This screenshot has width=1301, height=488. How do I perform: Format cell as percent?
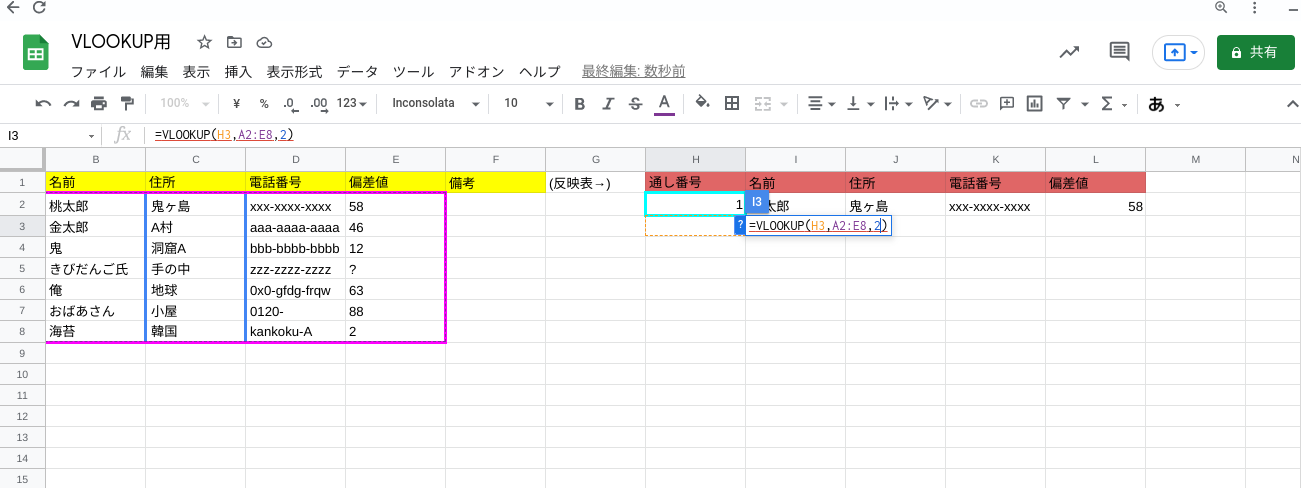[264, 103]
